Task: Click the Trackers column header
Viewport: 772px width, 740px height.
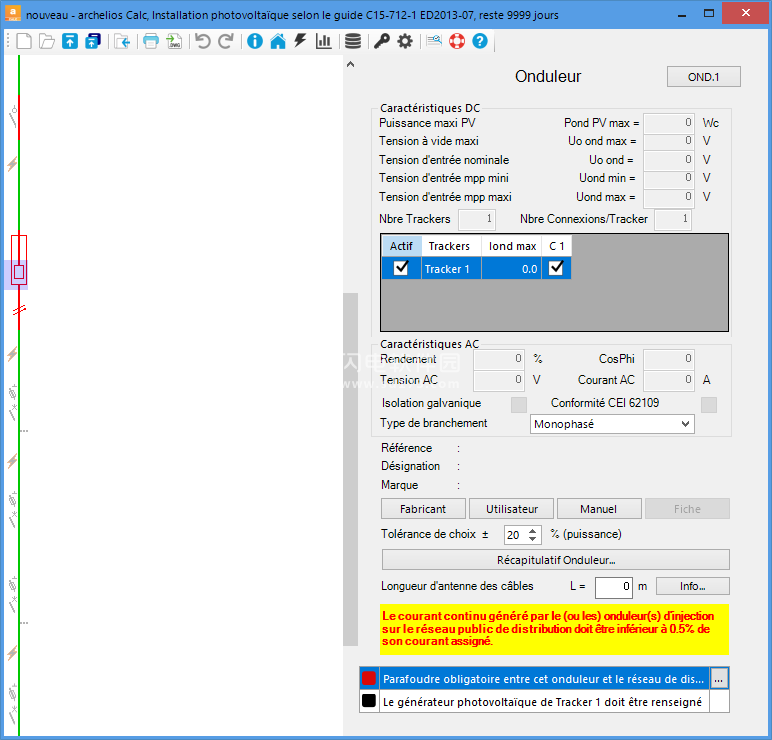Action: click(449, 246)
